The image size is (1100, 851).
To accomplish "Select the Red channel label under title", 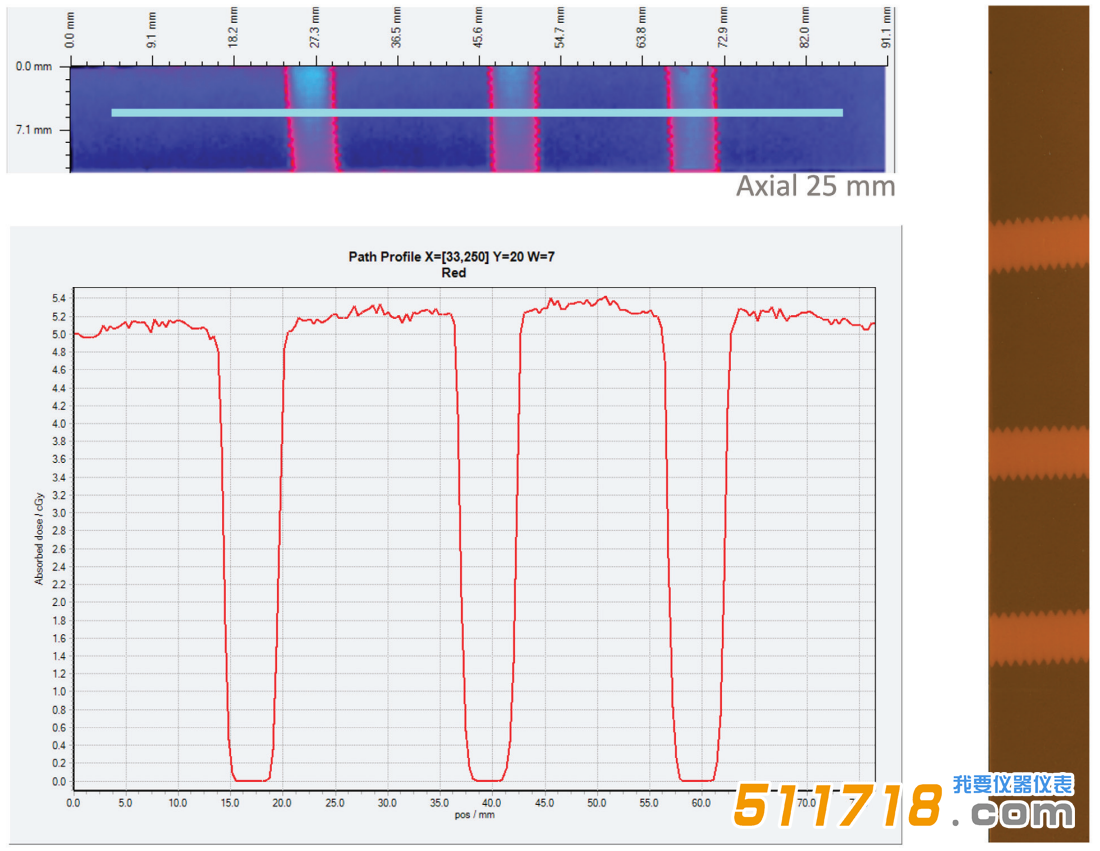I will [453, 273].
